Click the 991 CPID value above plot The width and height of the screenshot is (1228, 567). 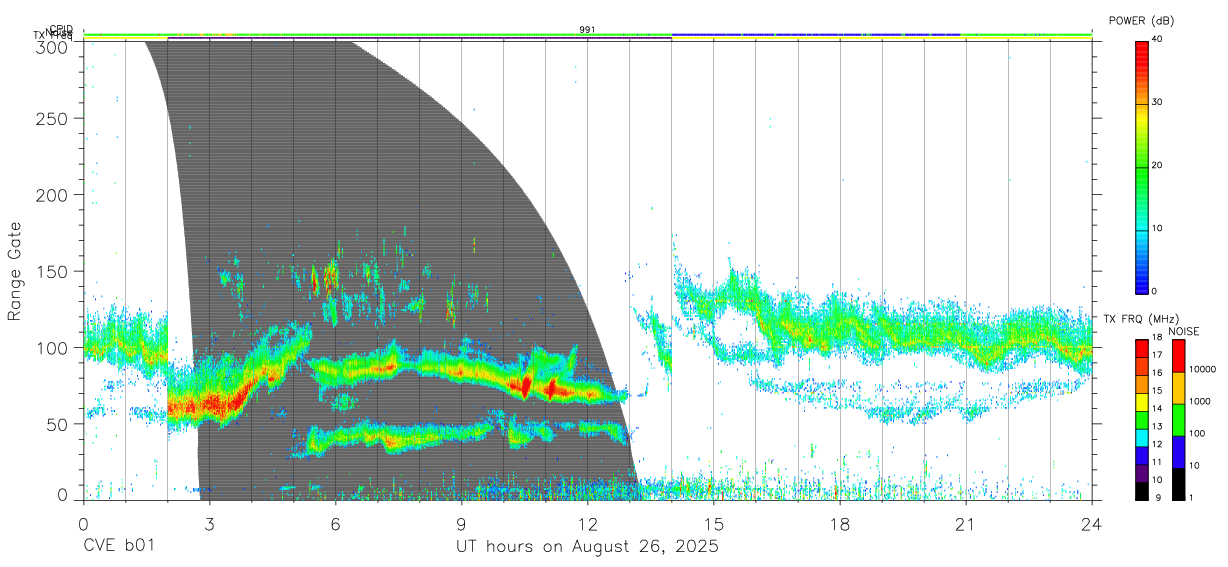[588, 30]
